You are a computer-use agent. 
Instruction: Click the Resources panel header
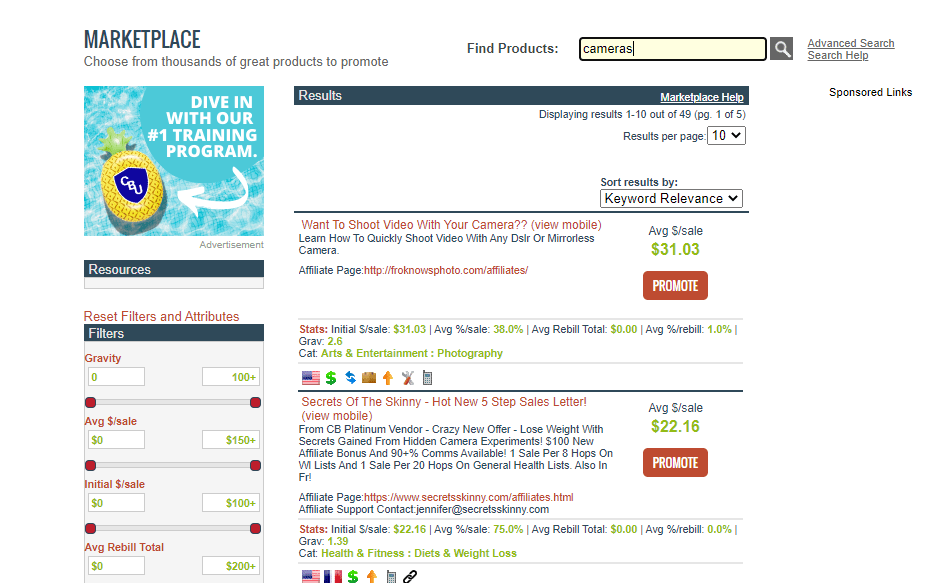[174, 269]
